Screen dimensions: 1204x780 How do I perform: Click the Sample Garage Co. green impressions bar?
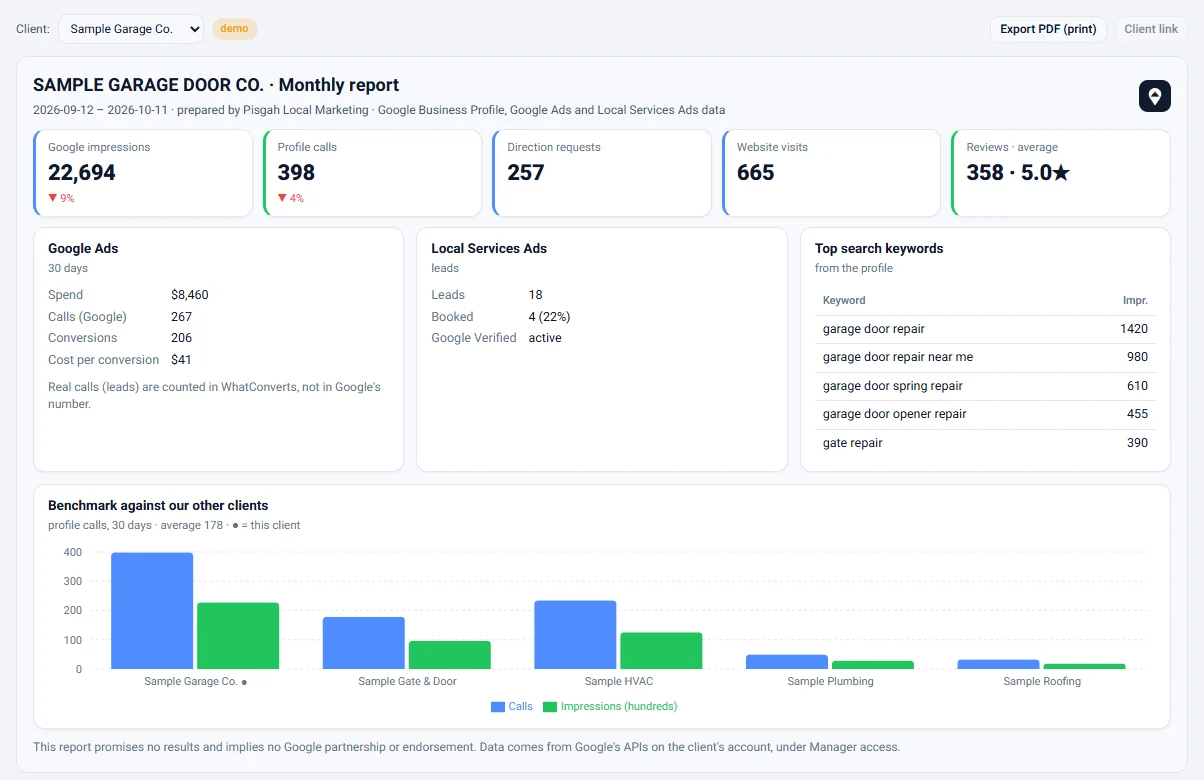tap(238, 636)
